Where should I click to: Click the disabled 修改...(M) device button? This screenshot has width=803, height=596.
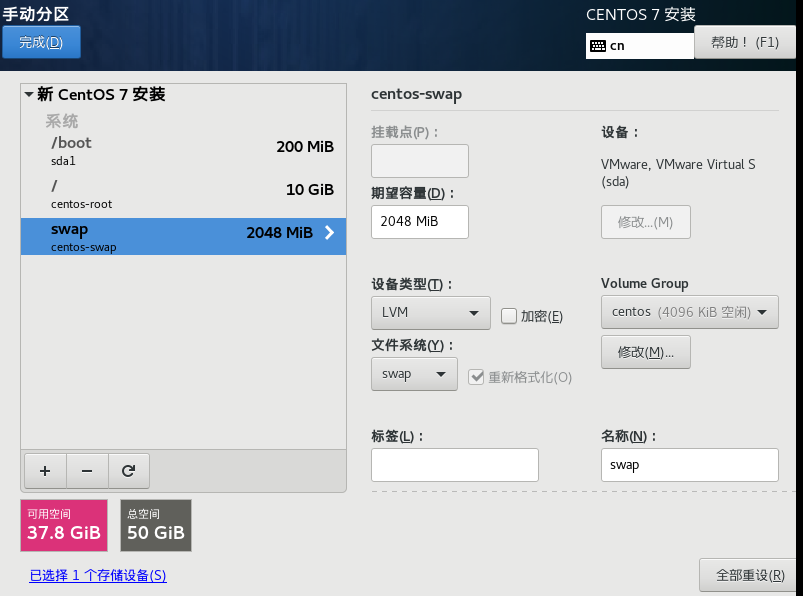click(645, 222)
